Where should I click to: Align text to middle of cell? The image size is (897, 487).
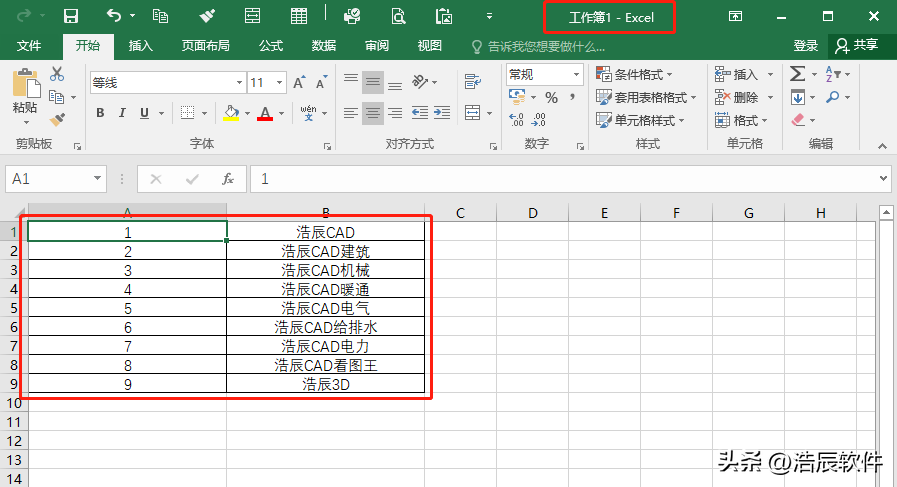(x=373, y=82)
